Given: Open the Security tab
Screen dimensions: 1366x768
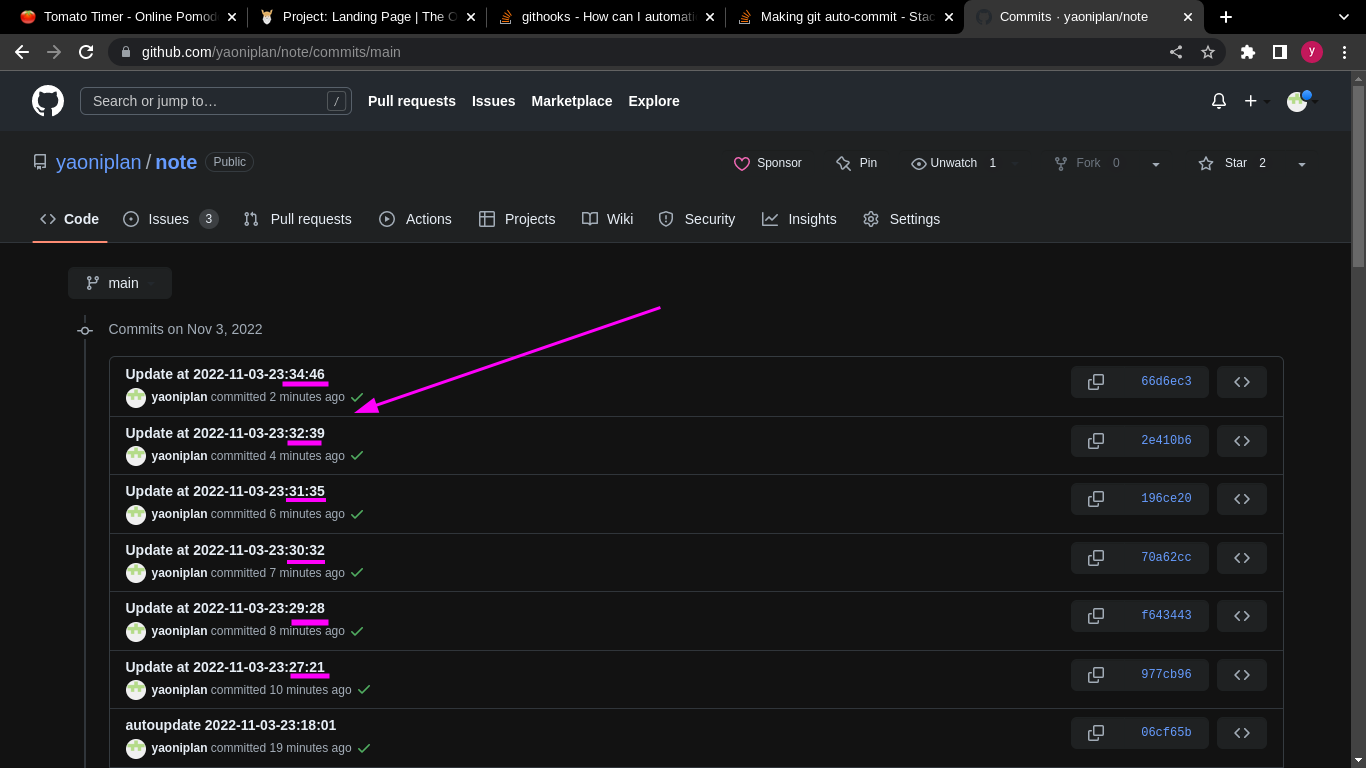Looking at the screenshot, I should click(696, 219).
